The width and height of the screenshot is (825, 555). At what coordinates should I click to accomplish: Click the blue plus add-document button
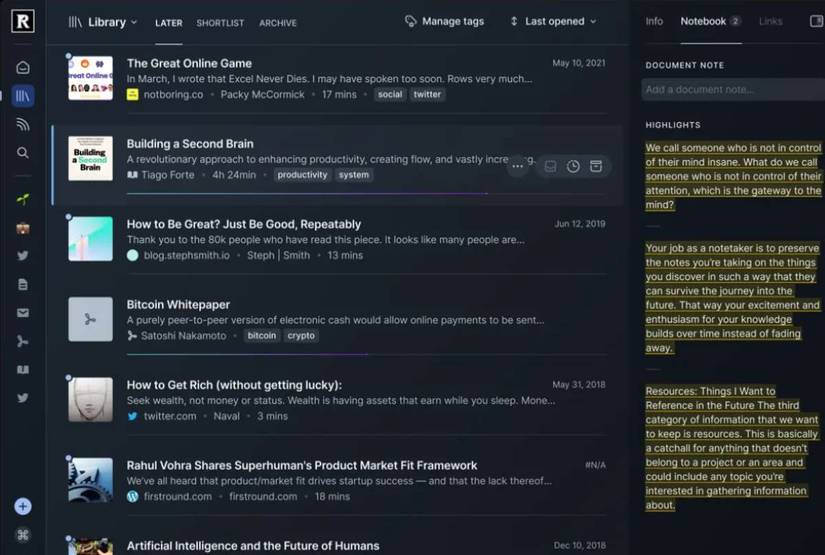23,507
